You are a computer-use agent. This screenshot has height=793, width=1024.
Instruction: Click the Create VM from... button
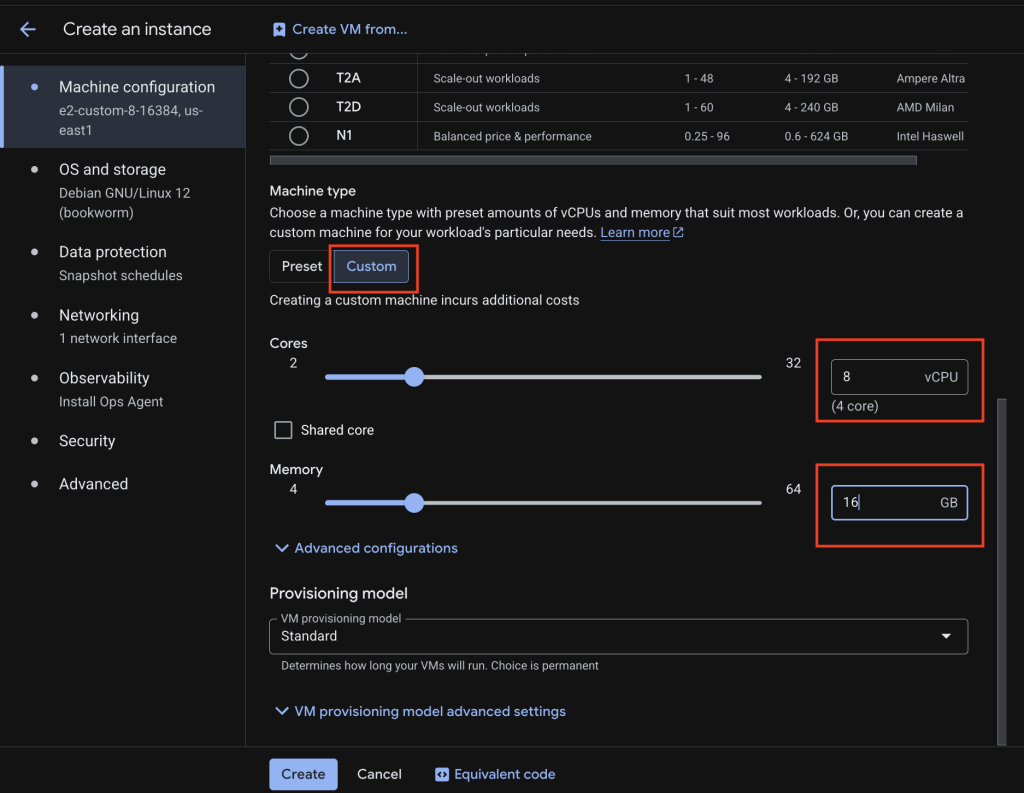click(x=340, y=29)
